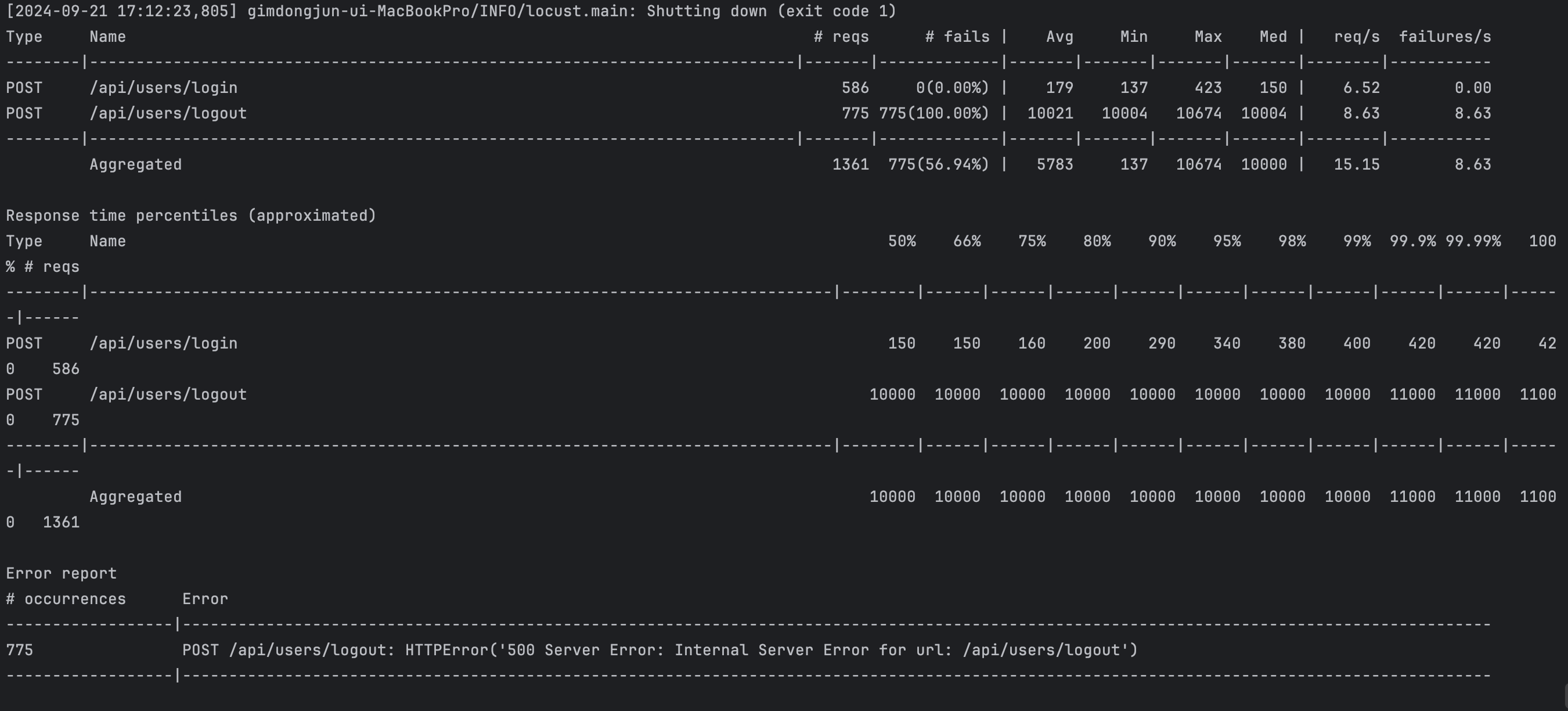
Task: Click the HTTPError 500 Server Error message
Action: click(660, 650)
